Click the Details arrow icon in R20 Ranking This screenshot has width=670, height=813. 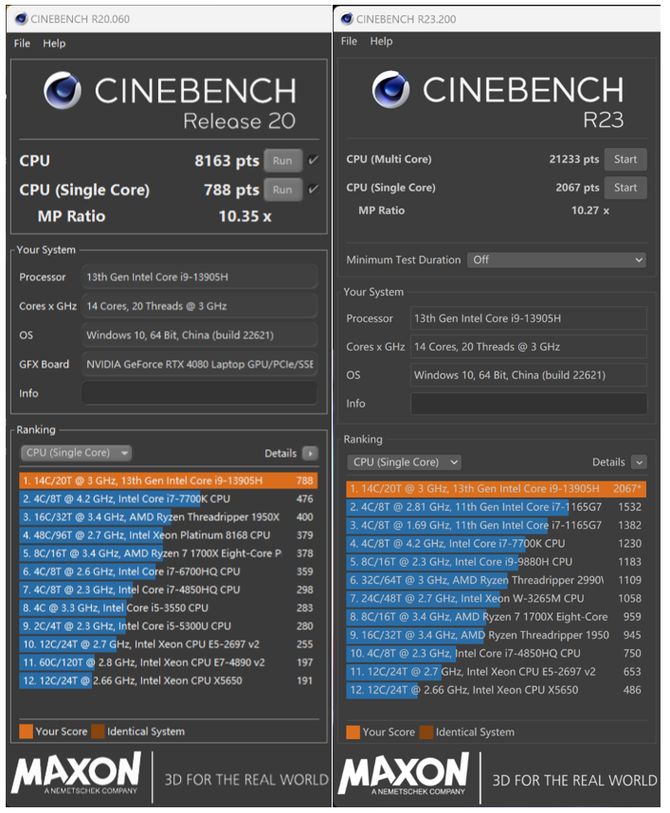tap(310, 454)
